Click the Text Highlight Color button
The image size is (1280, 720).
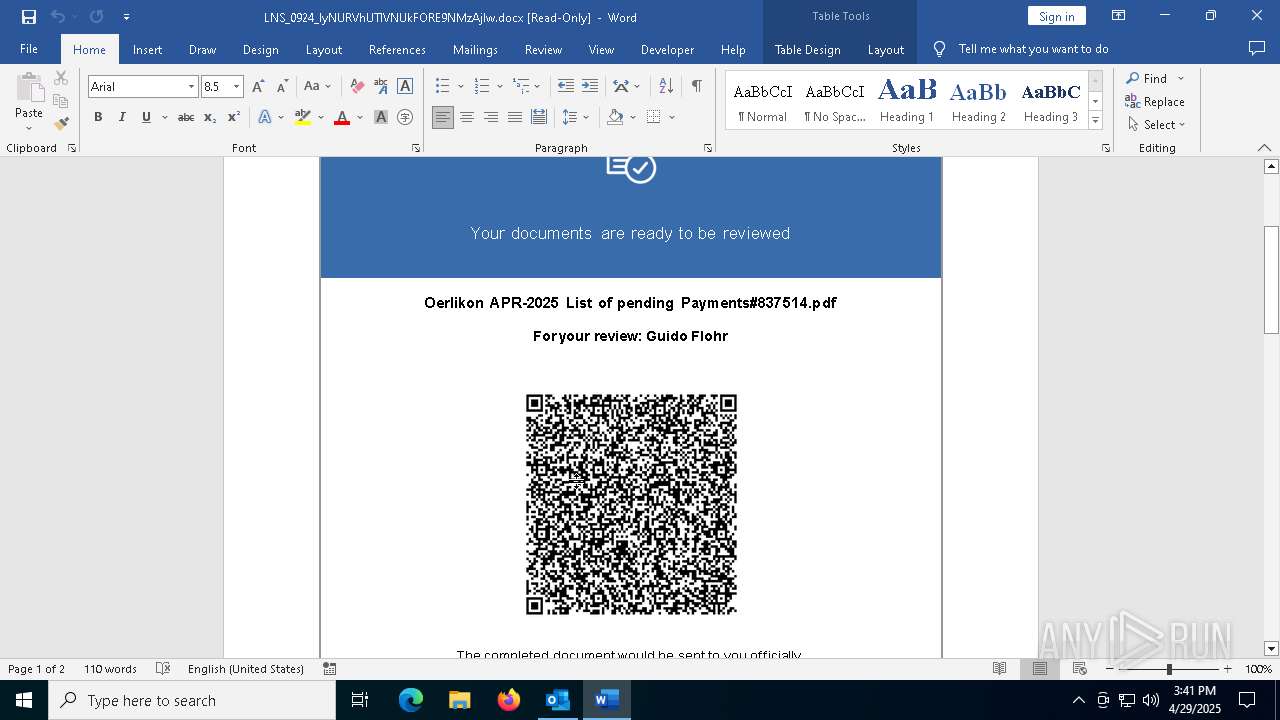tap(303, 118)
